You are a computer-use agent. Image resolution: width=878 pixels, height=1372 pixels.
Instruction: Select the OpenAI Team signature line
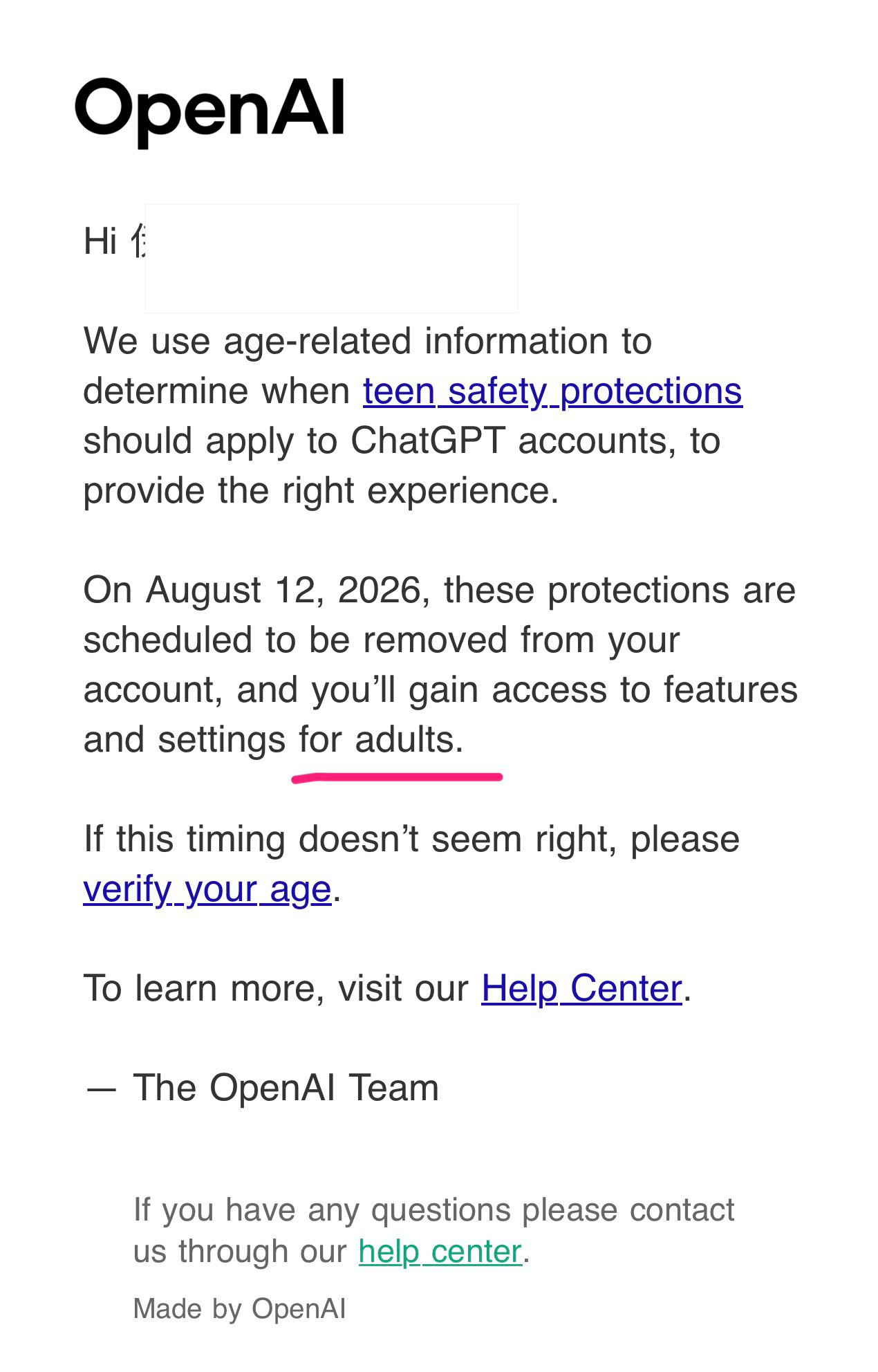(261, 1088)
